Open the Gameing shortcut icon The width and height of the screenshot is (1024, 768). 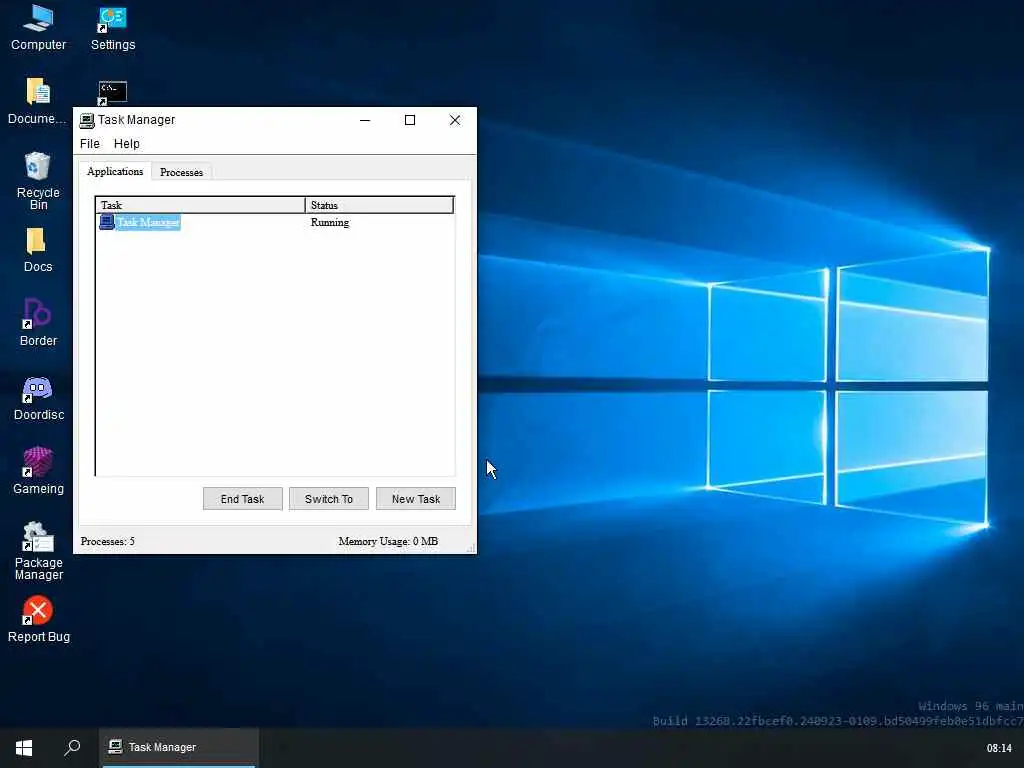38,471
